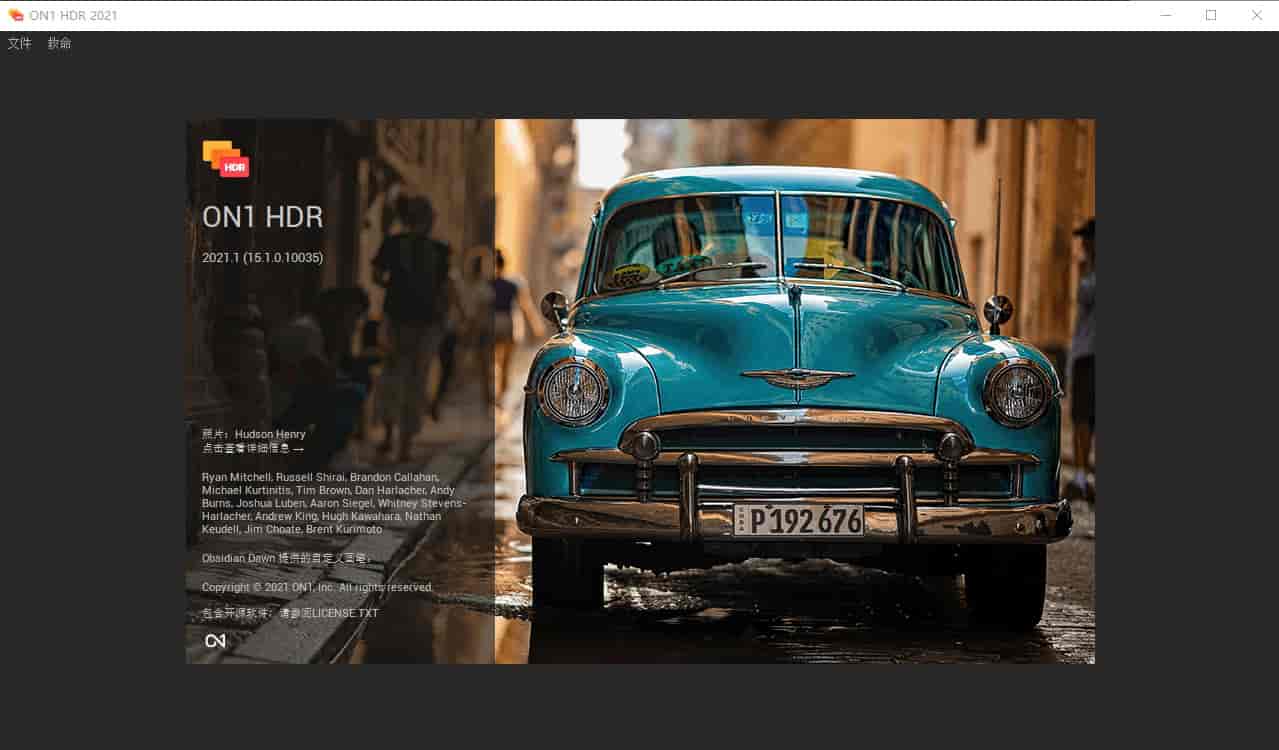Close the ON1 HDR 2021 window
This screenshot has width=1279, height=750.
pos(1257,15)
